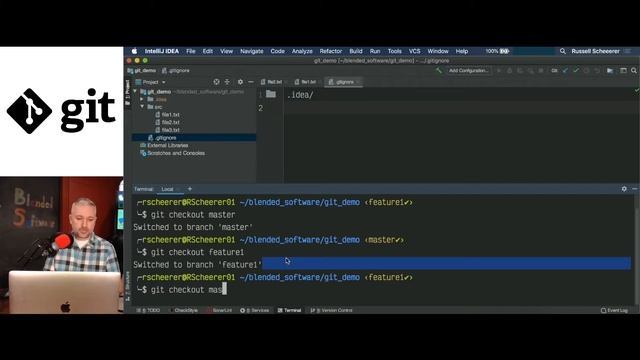Click the folder gutter icon on line 1

point(271,94)
